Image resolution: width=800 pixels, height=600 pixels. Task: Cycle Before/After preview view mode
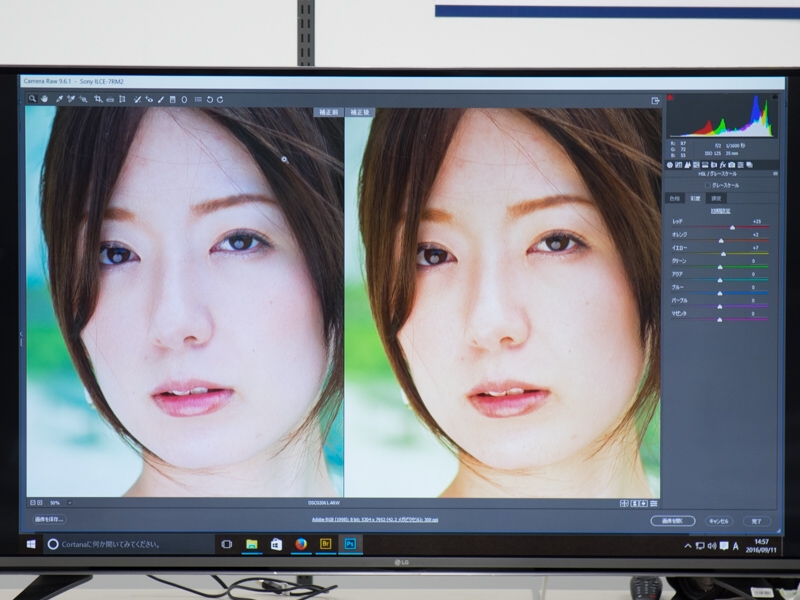click(624, 504)
